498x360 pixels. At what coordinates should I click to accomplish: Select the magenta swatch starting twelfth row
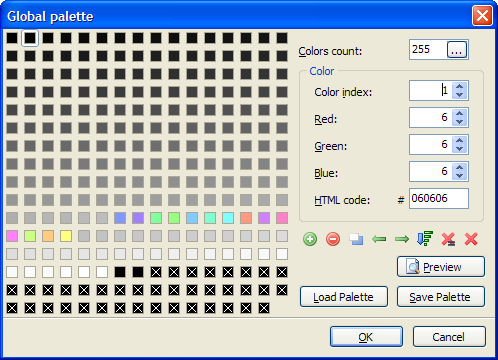click(x=12, y=236)
